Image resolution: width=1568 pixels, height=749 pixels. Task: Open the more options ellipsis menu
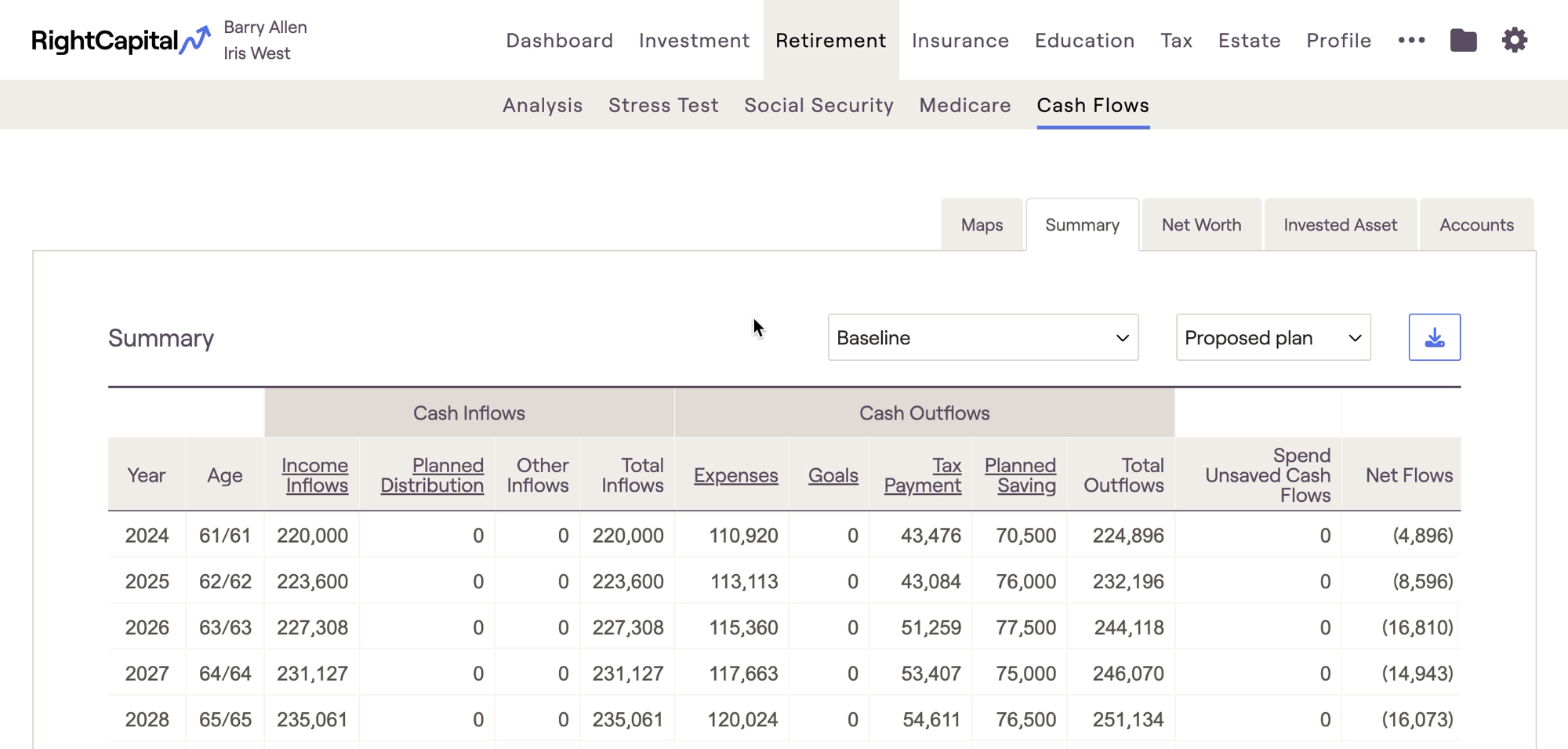click(x=1411, y=40)
